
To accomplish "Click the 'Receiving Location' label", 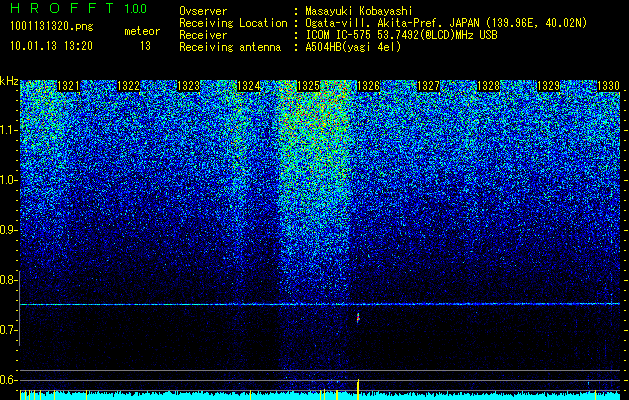I will coord(233,23).
